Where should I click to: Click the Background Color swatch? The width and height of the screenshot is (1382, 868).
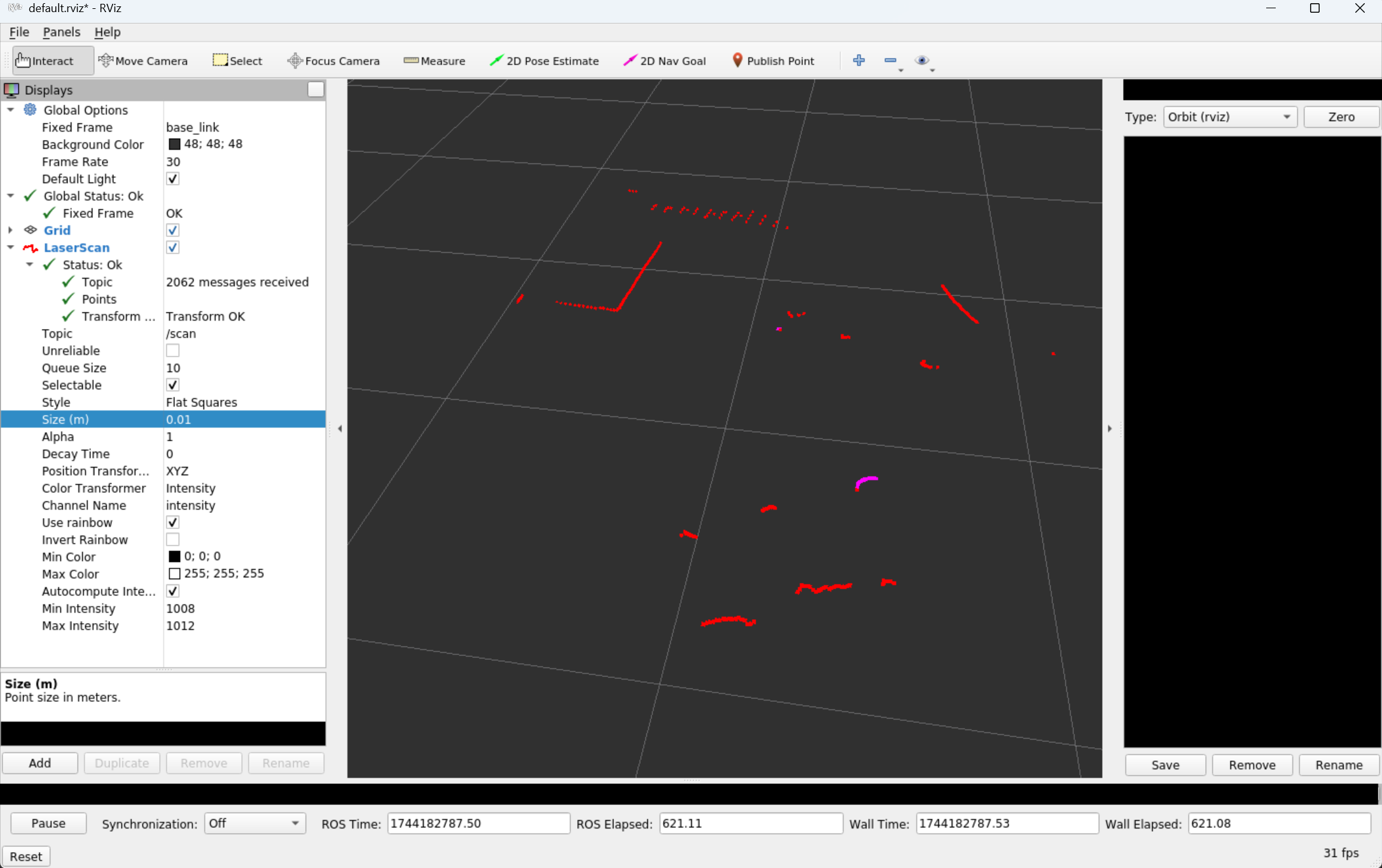click(x=174, y=144)
